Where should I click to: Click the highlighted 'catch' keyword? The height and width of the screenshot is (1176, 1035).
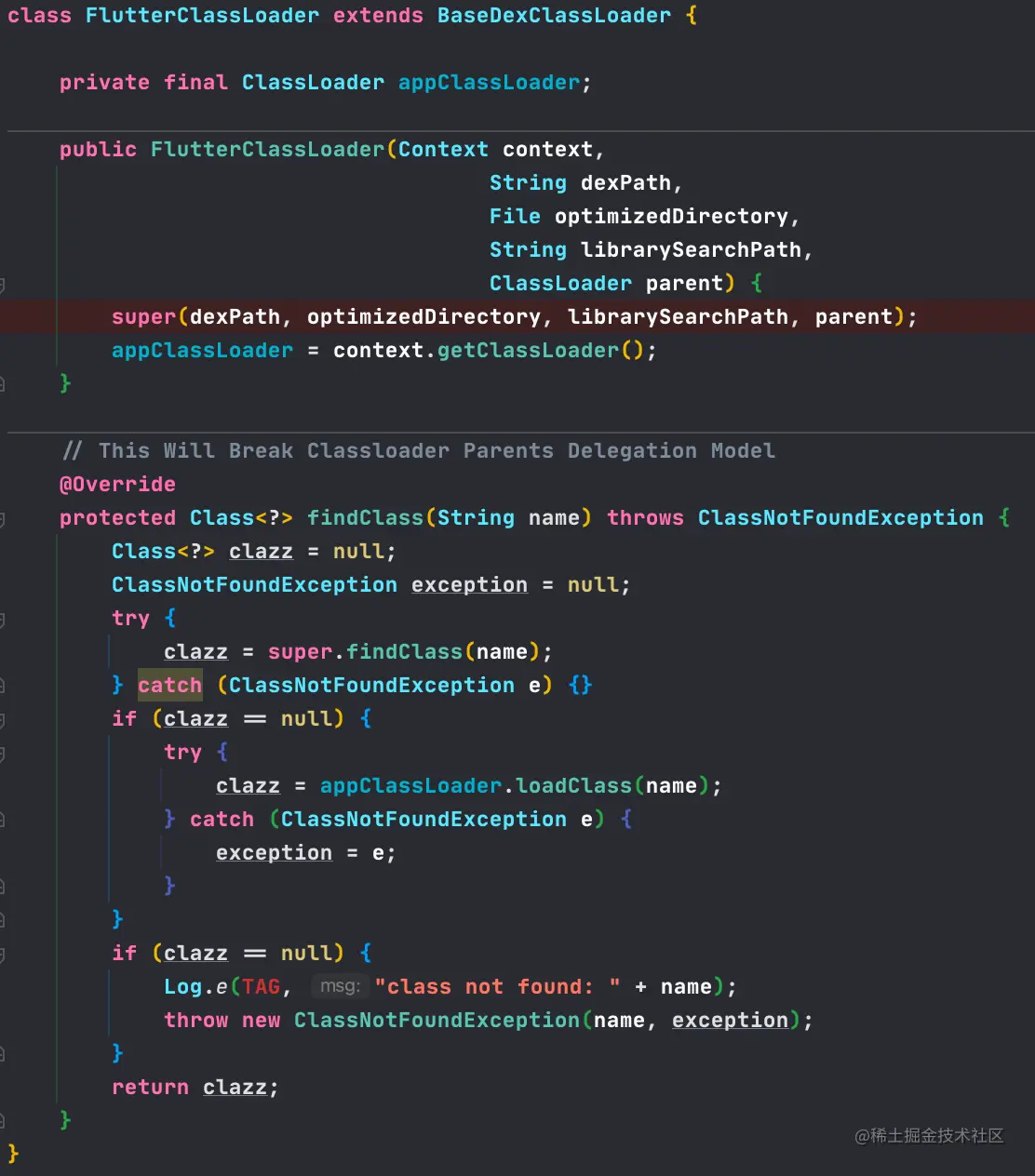pyautogui.click(x=169, y=686)
